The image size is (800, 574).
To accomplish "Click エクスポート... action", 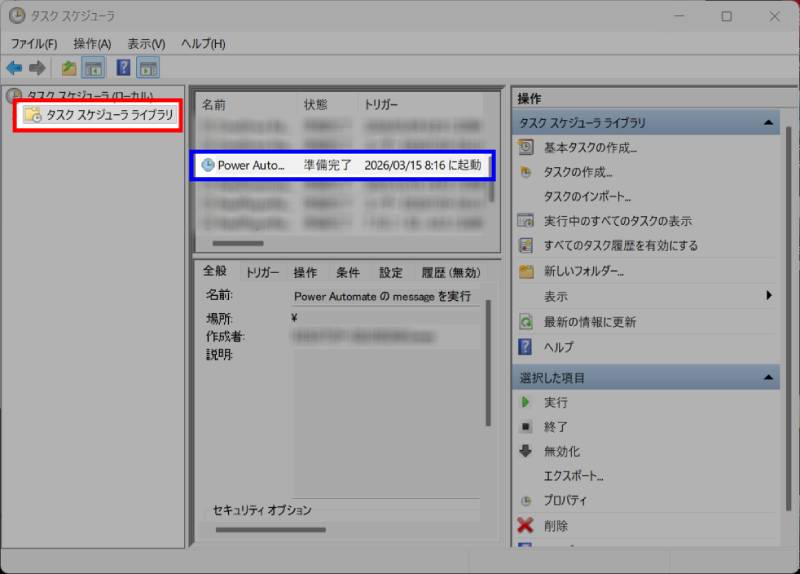I will pos(573,476).
